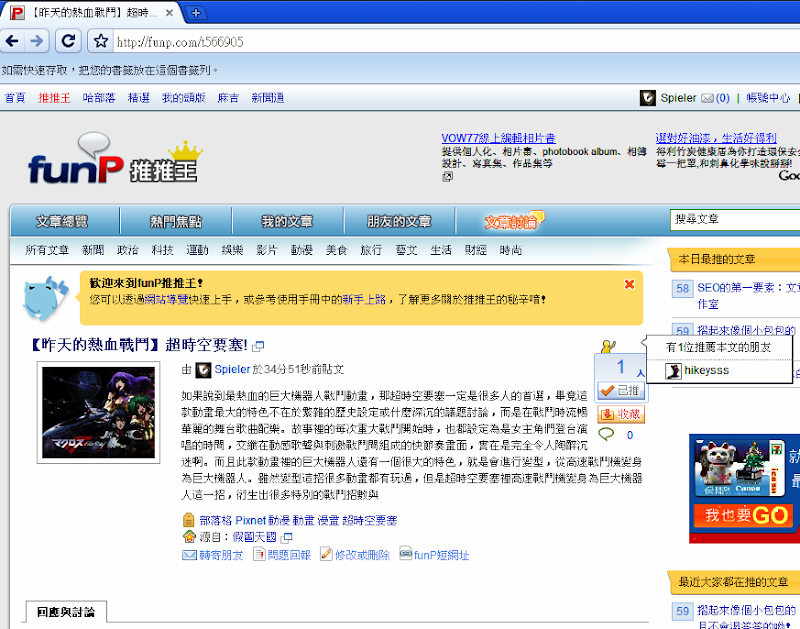Click the 新手上路 link in welcome banner
The image size is (800, 629).
364,299
